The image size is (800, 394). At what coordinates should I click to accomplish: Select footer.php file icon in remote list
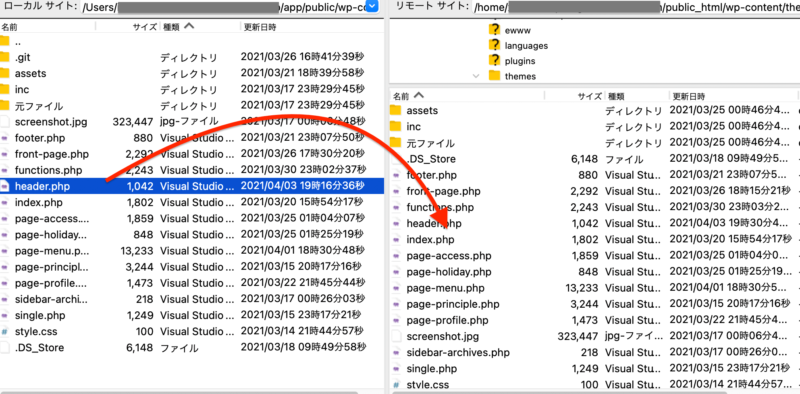click(x=396, y=175)
